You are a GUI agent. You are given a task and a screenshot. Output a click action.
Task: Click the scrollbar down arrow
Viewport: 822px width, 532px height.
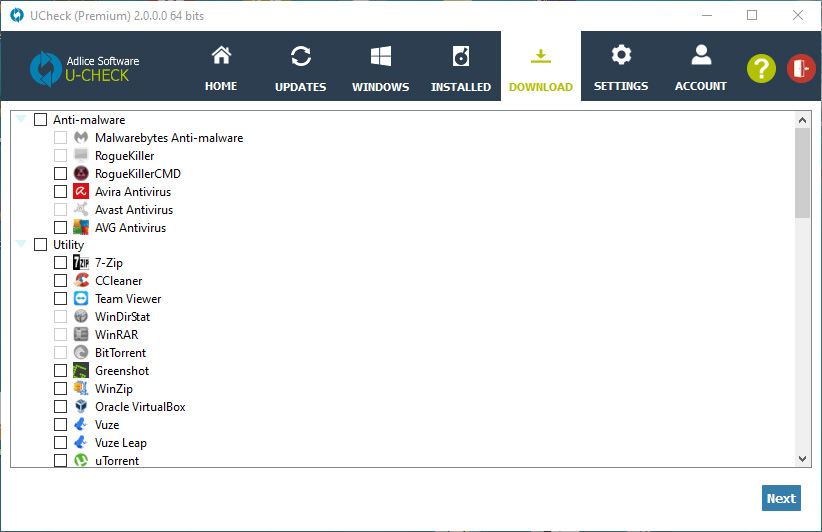(x=802, y=458)
